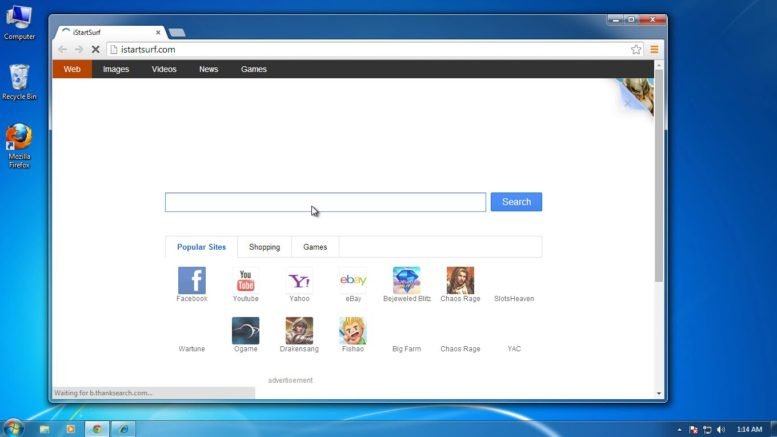The width and height of the screenshot is (777, 437).
Task: Switch to Images search
Action: coord(116,69)
